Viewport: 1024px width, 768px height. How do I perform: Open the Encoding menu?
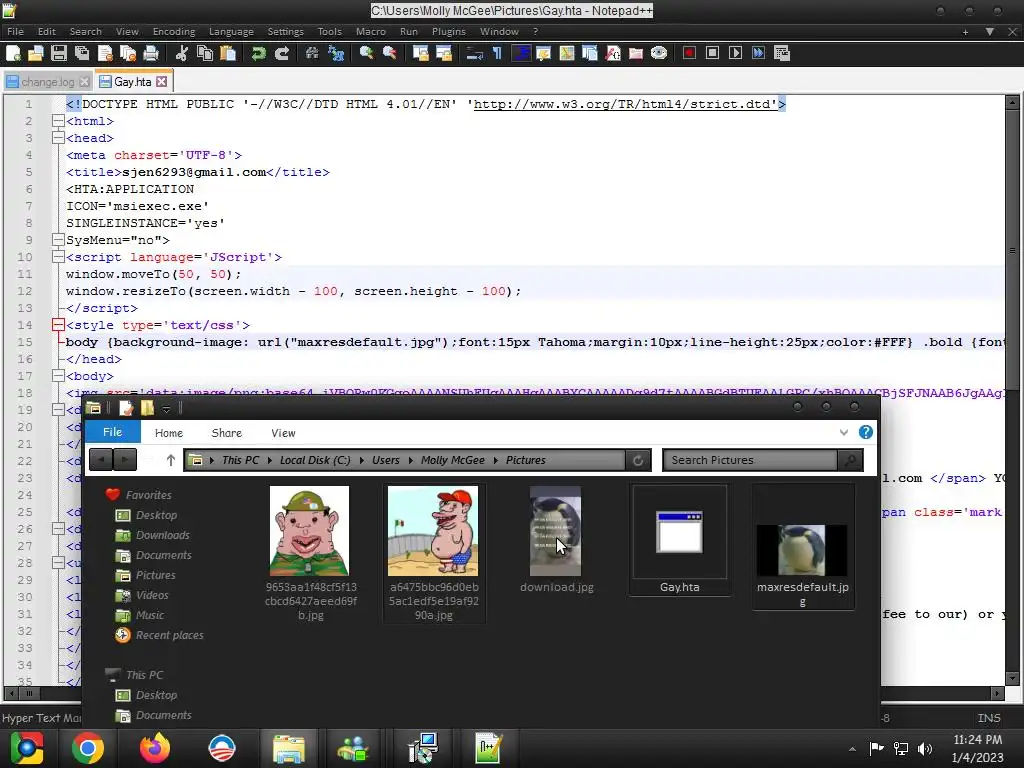(x=174, y=31)
